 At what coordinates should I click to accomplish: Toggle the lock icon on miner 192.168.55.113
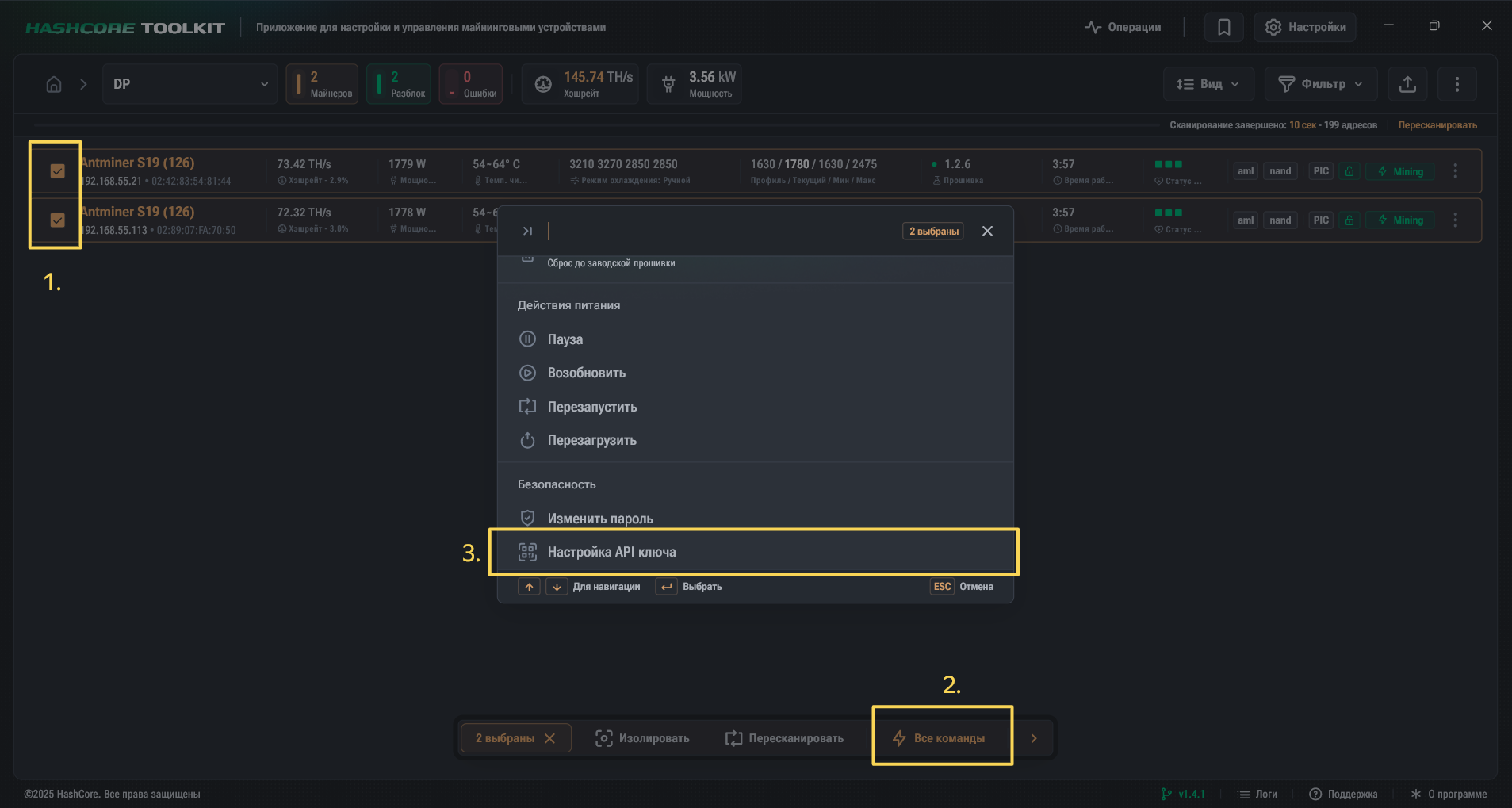(1349, 220)
